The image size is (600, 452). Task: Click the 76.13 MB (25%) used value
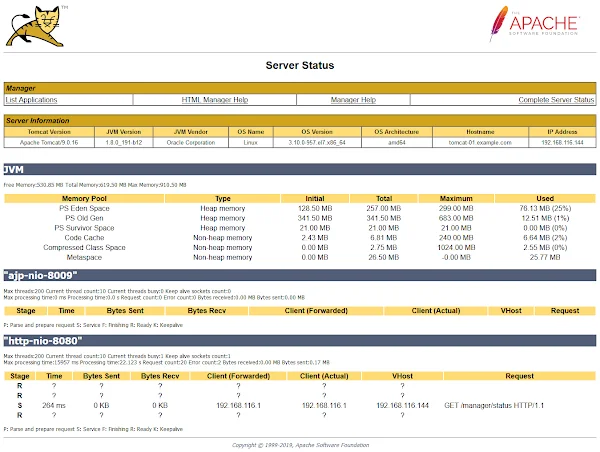click(x=545, y=208)
